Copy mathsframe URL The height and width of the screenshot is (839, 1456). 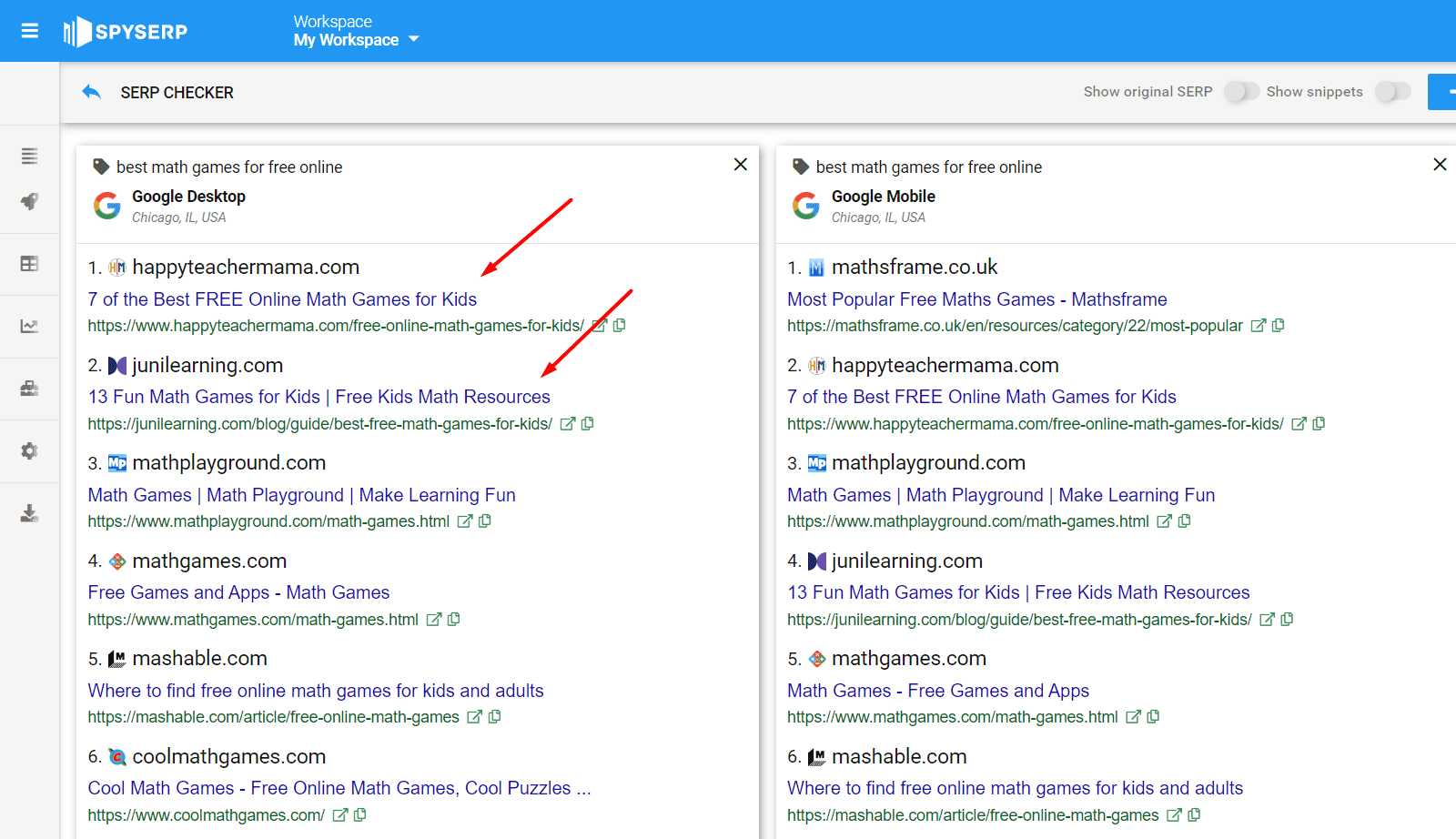click(x=1279, y=326)
